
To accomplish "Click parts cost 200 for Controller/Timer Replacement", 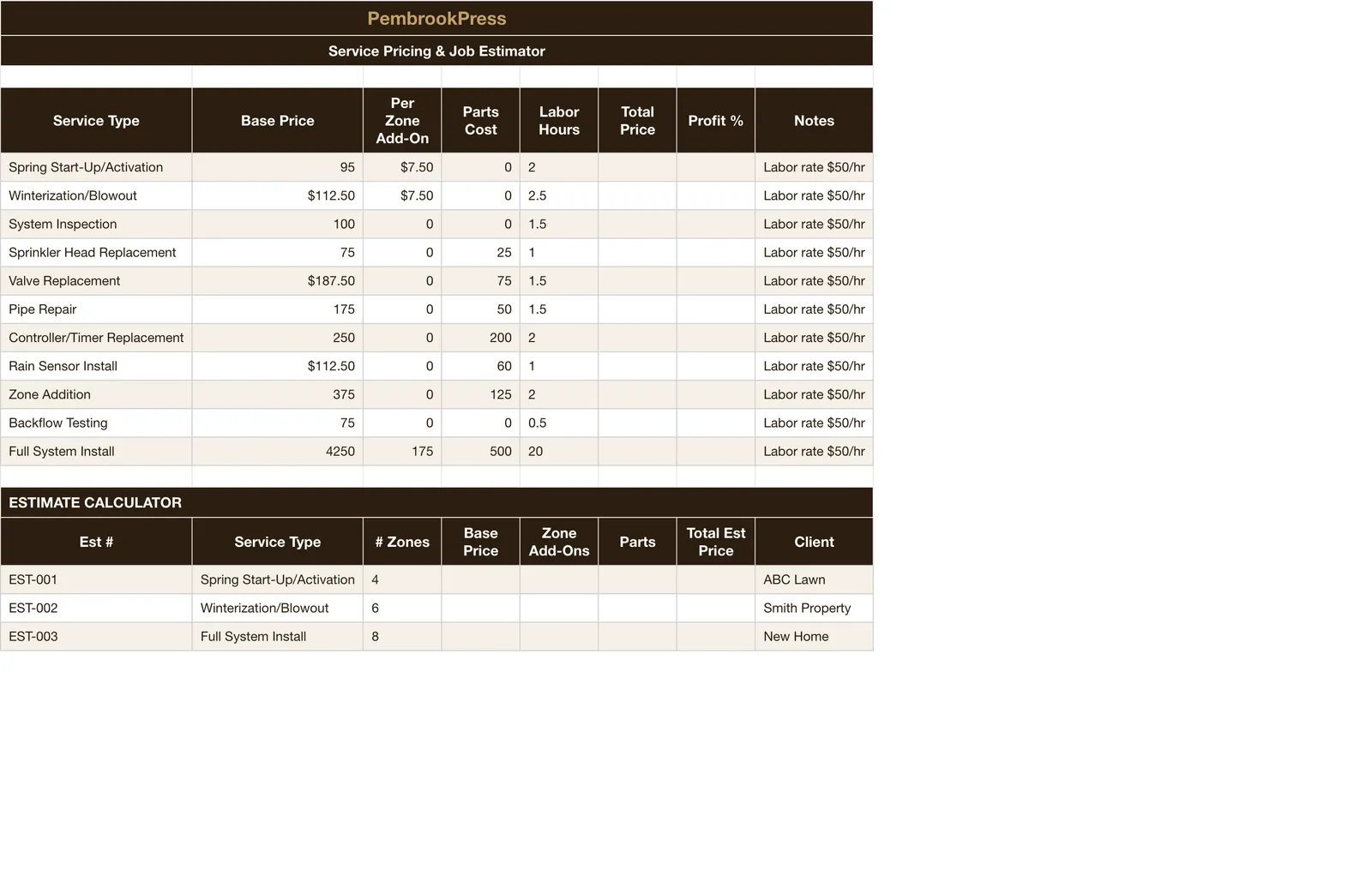I will coord(480,338).
